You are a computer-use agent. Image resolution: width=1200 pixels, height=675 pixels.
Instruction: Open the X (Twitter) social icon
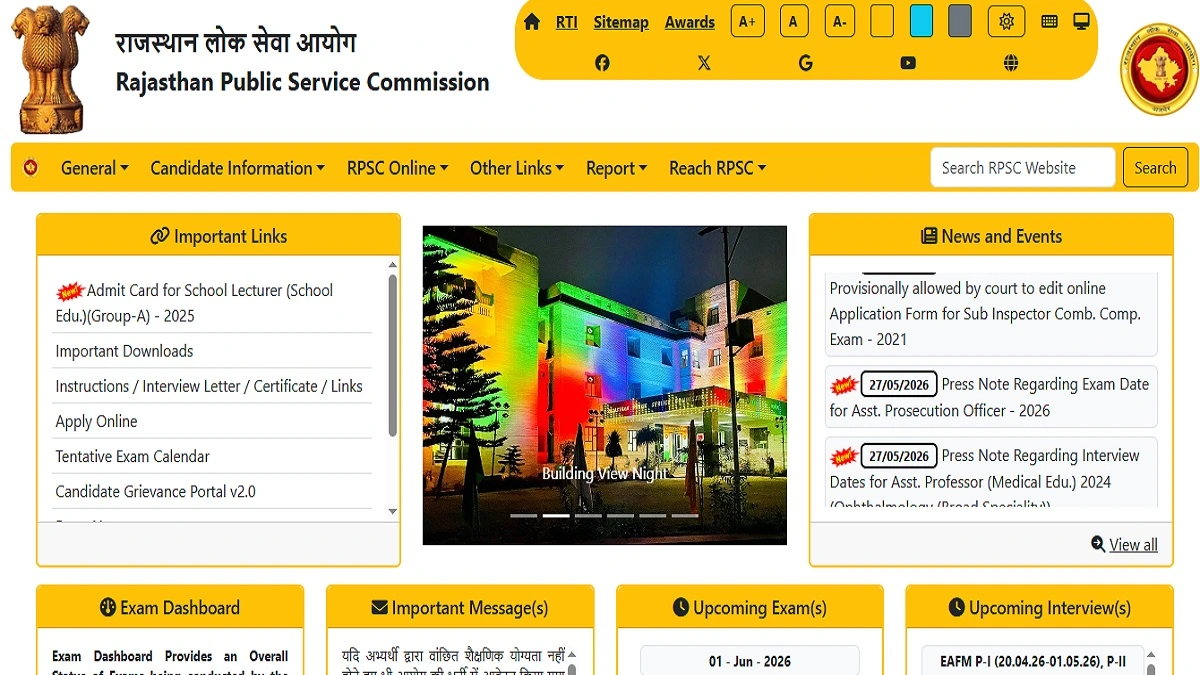704,63
